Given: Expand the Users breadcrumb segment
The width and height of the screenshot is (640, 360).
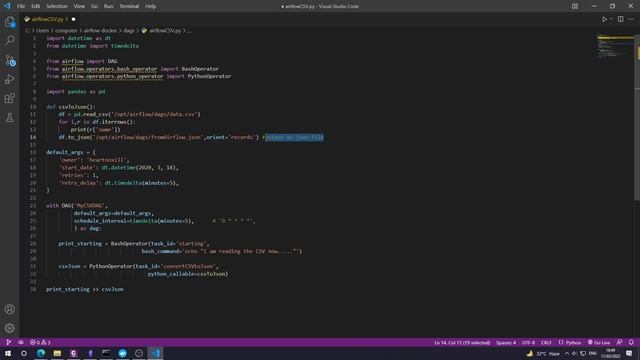Looking at the screenshot, I should (x=42, y=31).
